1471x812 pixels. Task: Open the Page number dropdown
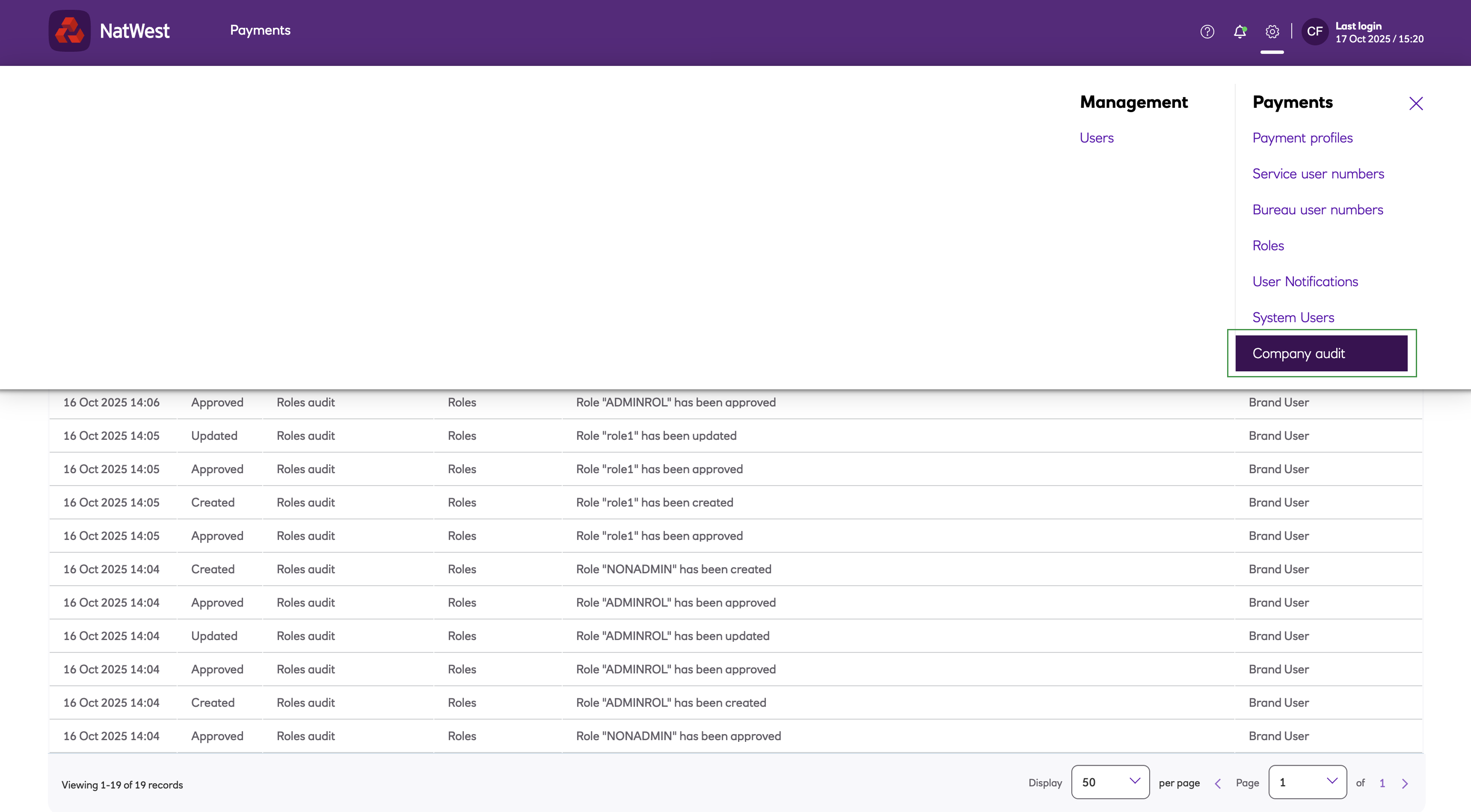1307,782
